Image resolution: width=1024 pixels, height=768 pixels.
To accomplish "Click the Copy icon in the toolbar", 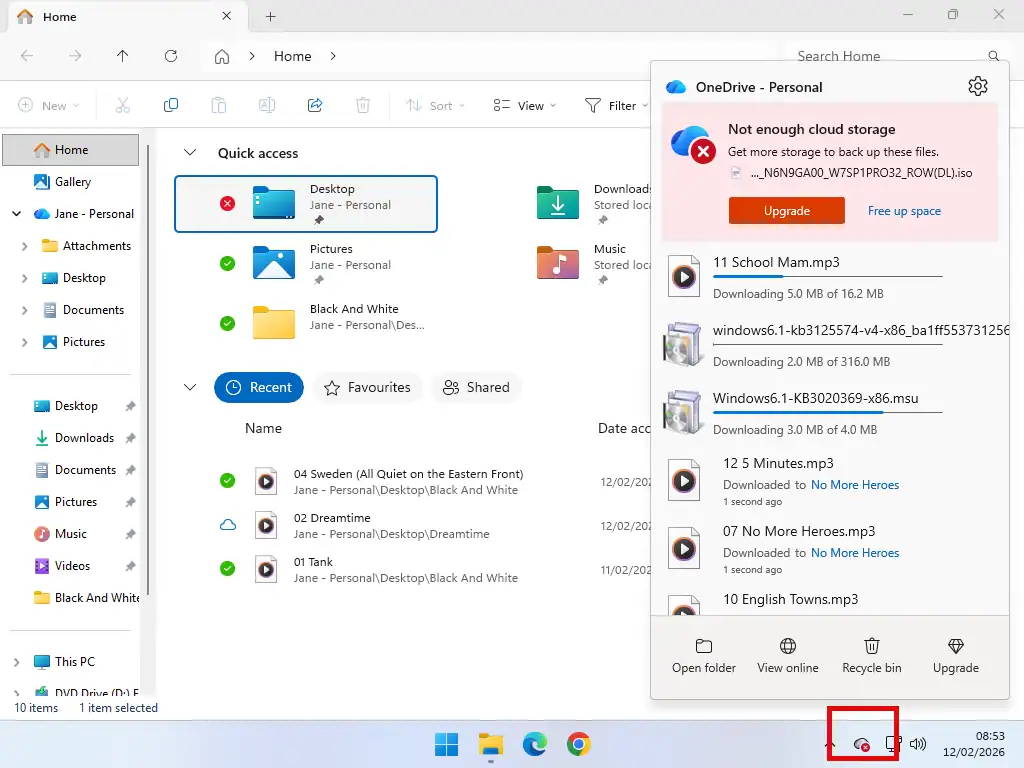I will coord(171,104).
